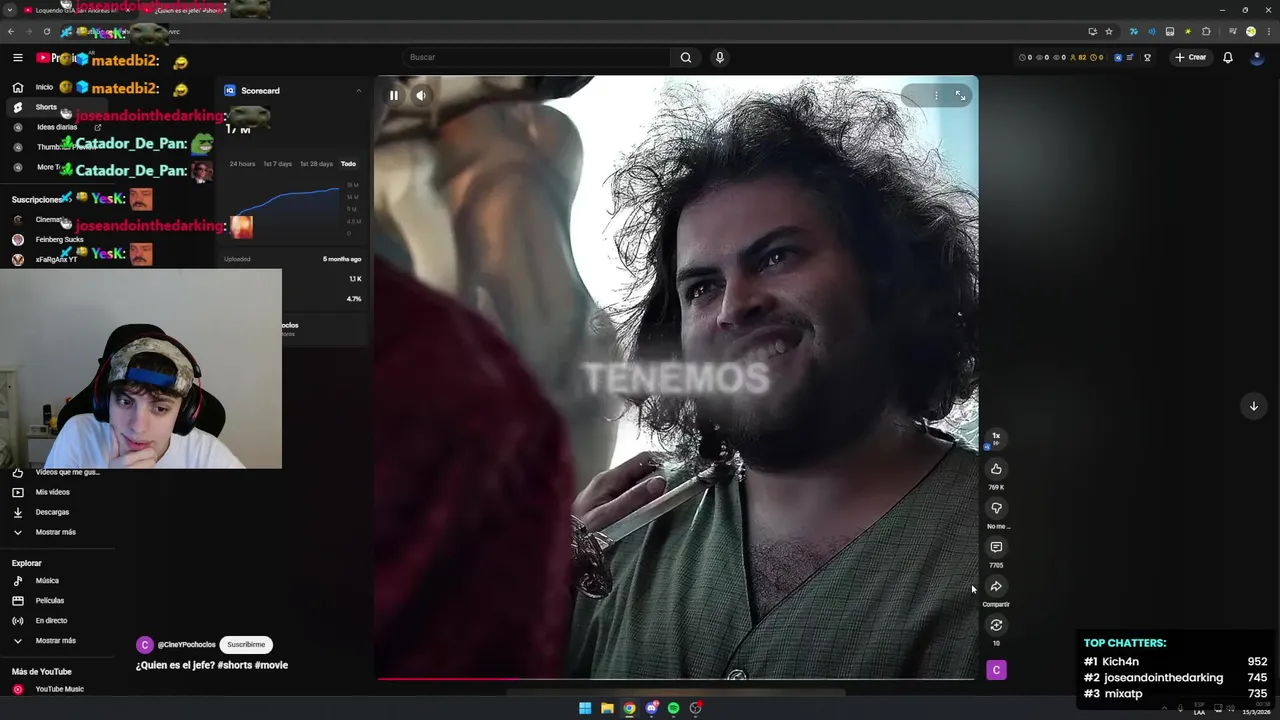Open the YouTube account avatar menu

pyautogui.click(x=1256, y=57)
